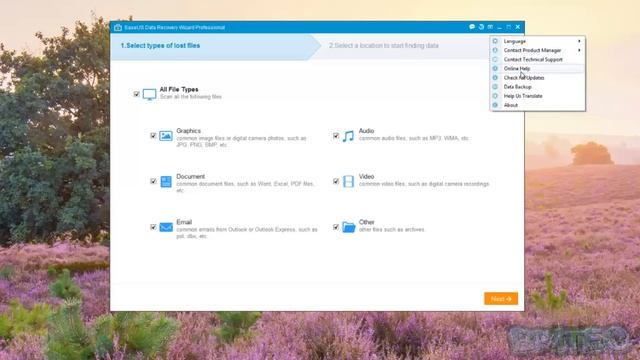Click the Document file icon

pos(166,181)
